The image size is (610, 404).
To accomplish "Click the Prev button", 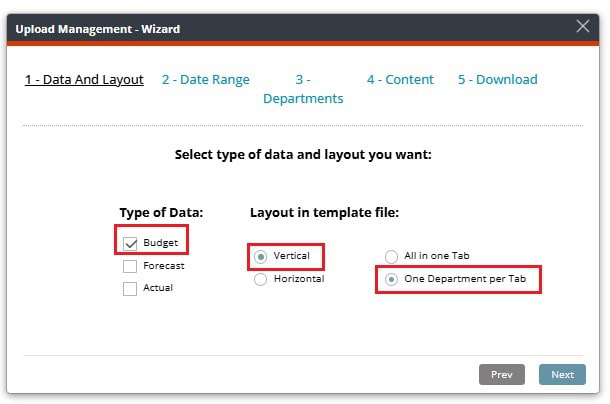I will pos(502,374).
